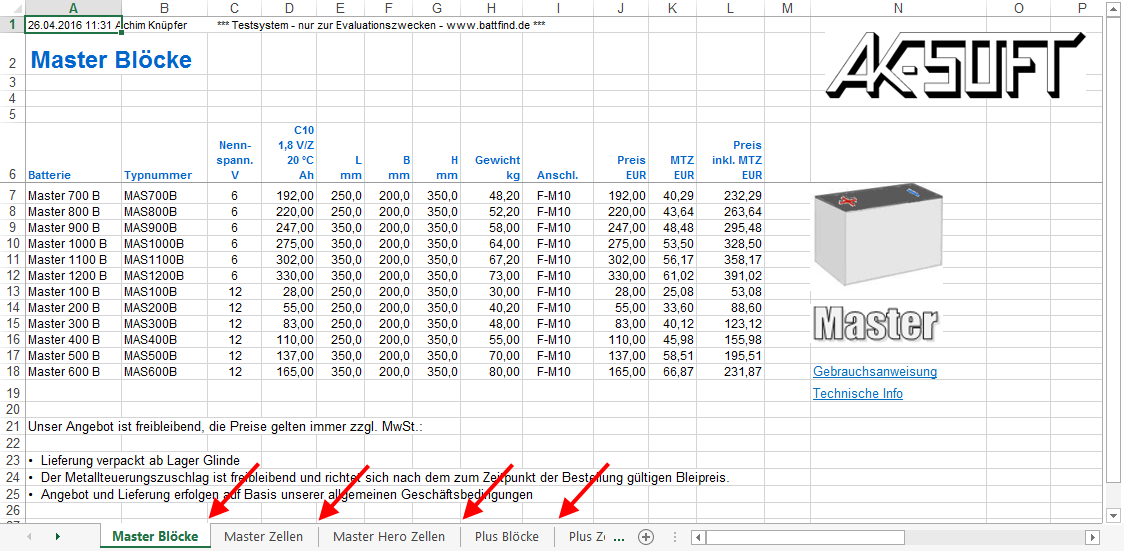Select price cell 391,02

point(730,276)
